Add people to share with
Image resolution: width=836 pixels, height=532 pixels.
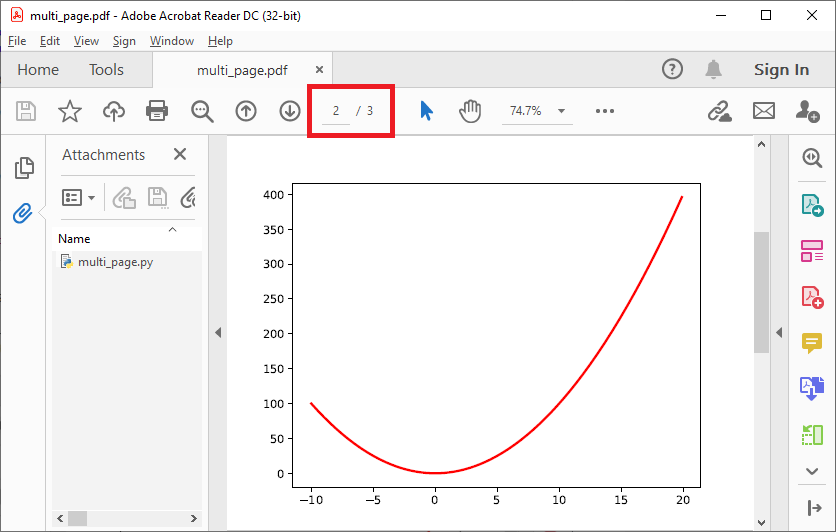point(807,111)
